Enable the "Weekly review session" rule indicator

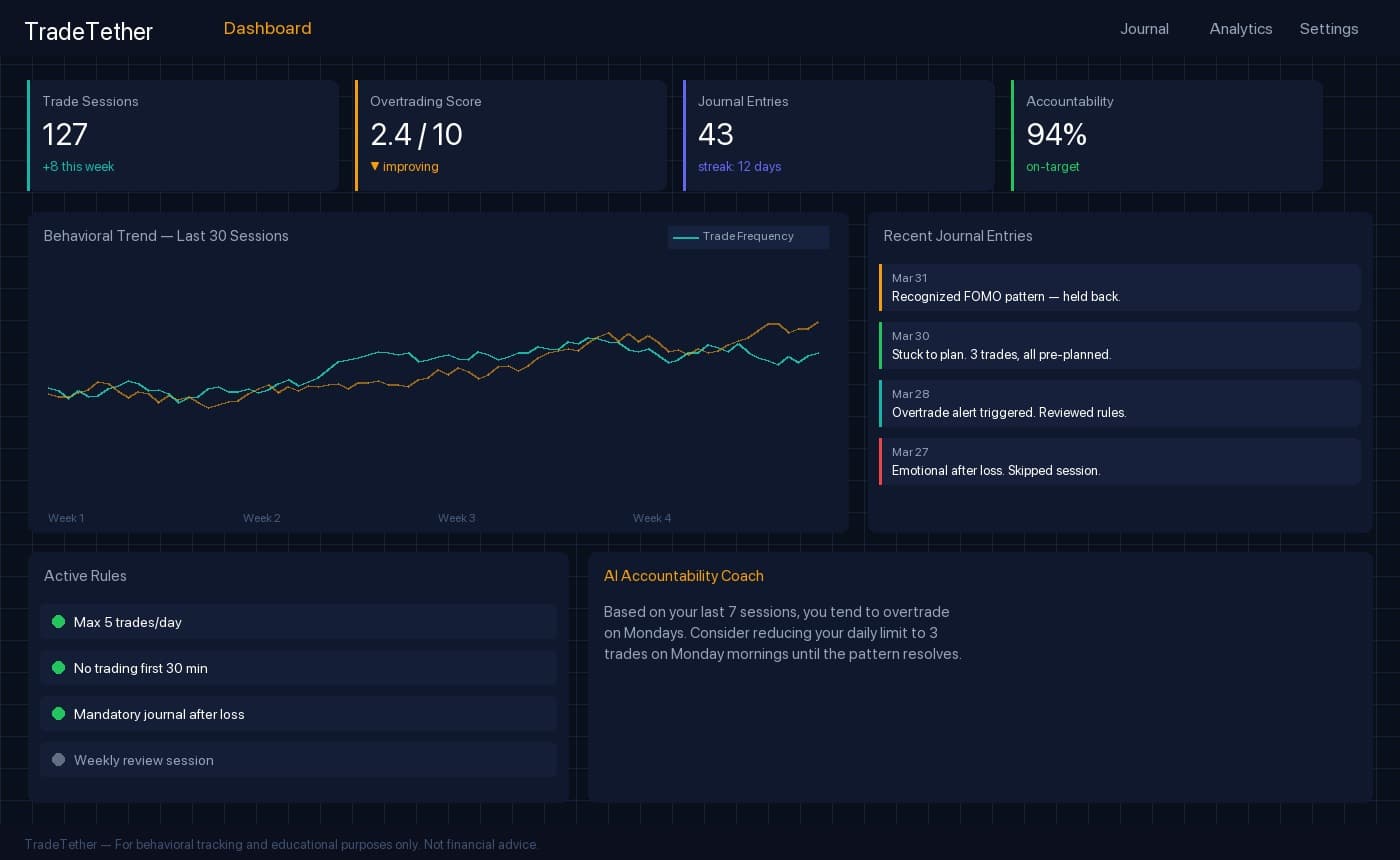pyautogui.click(x=59, y=759)
